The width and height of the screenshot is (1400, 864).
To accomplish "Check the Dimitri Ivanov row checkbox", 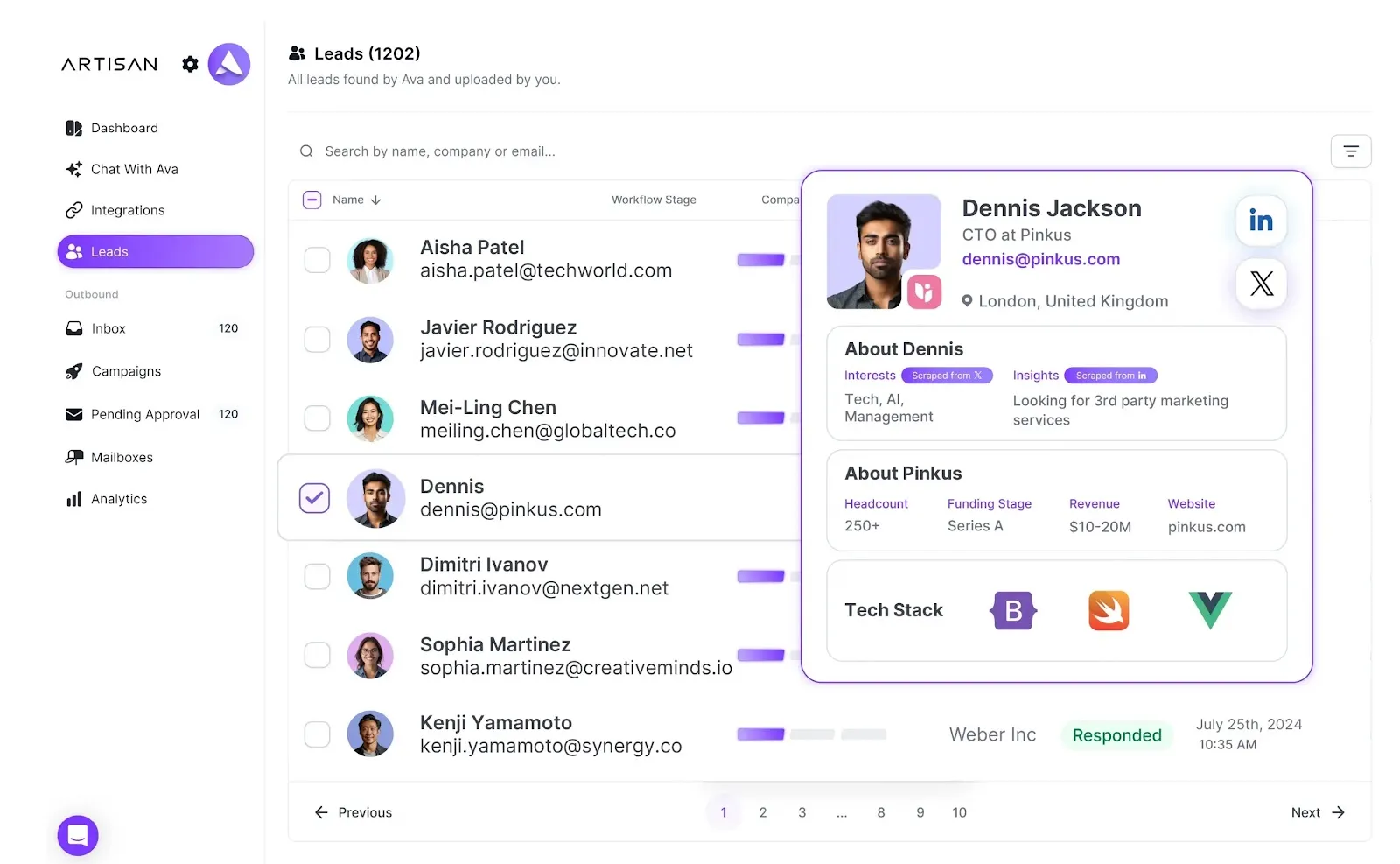I will 317,576.
